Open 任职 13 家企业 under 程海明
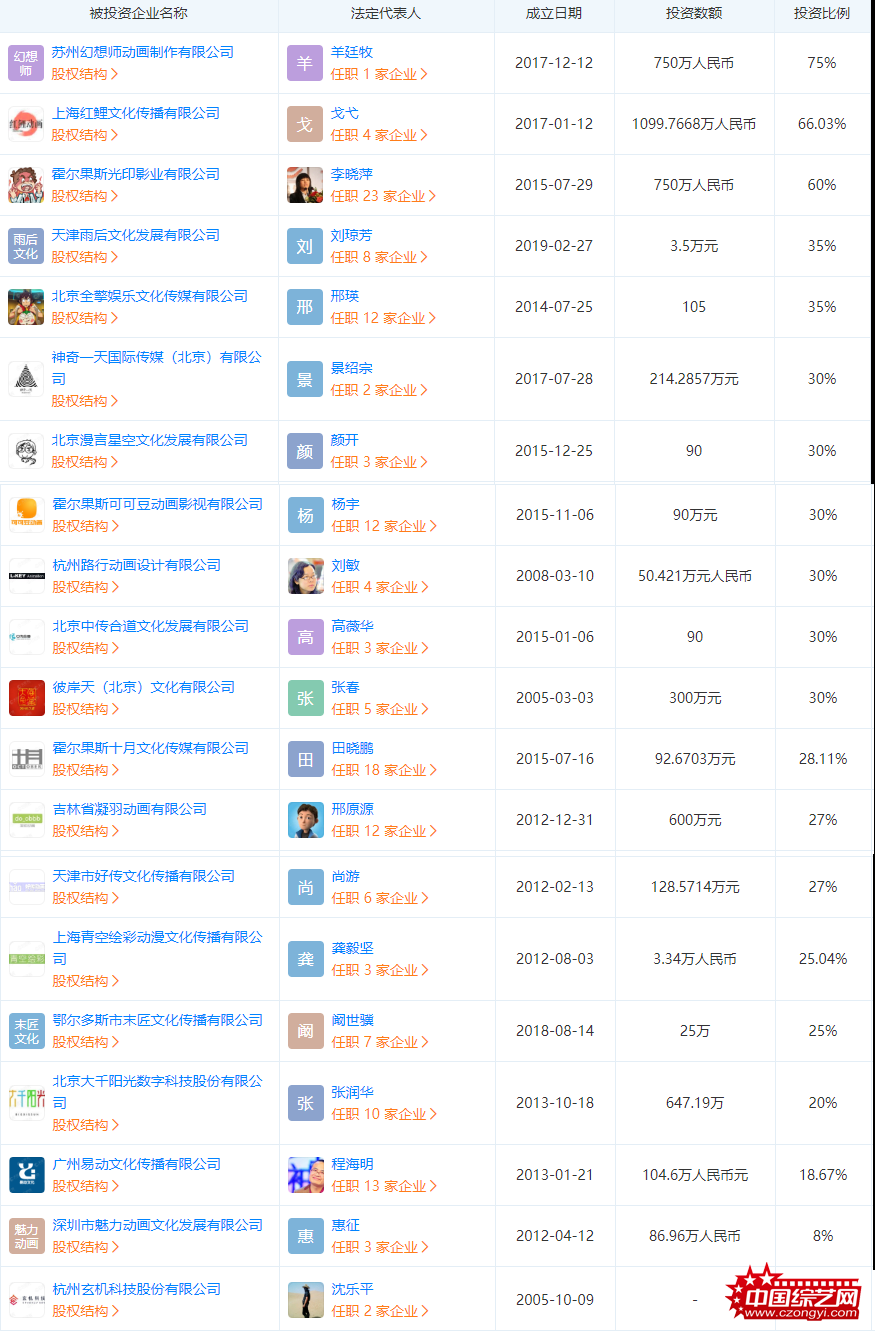This screenshot has height=1332, width=875. (x=385, y=1186)
